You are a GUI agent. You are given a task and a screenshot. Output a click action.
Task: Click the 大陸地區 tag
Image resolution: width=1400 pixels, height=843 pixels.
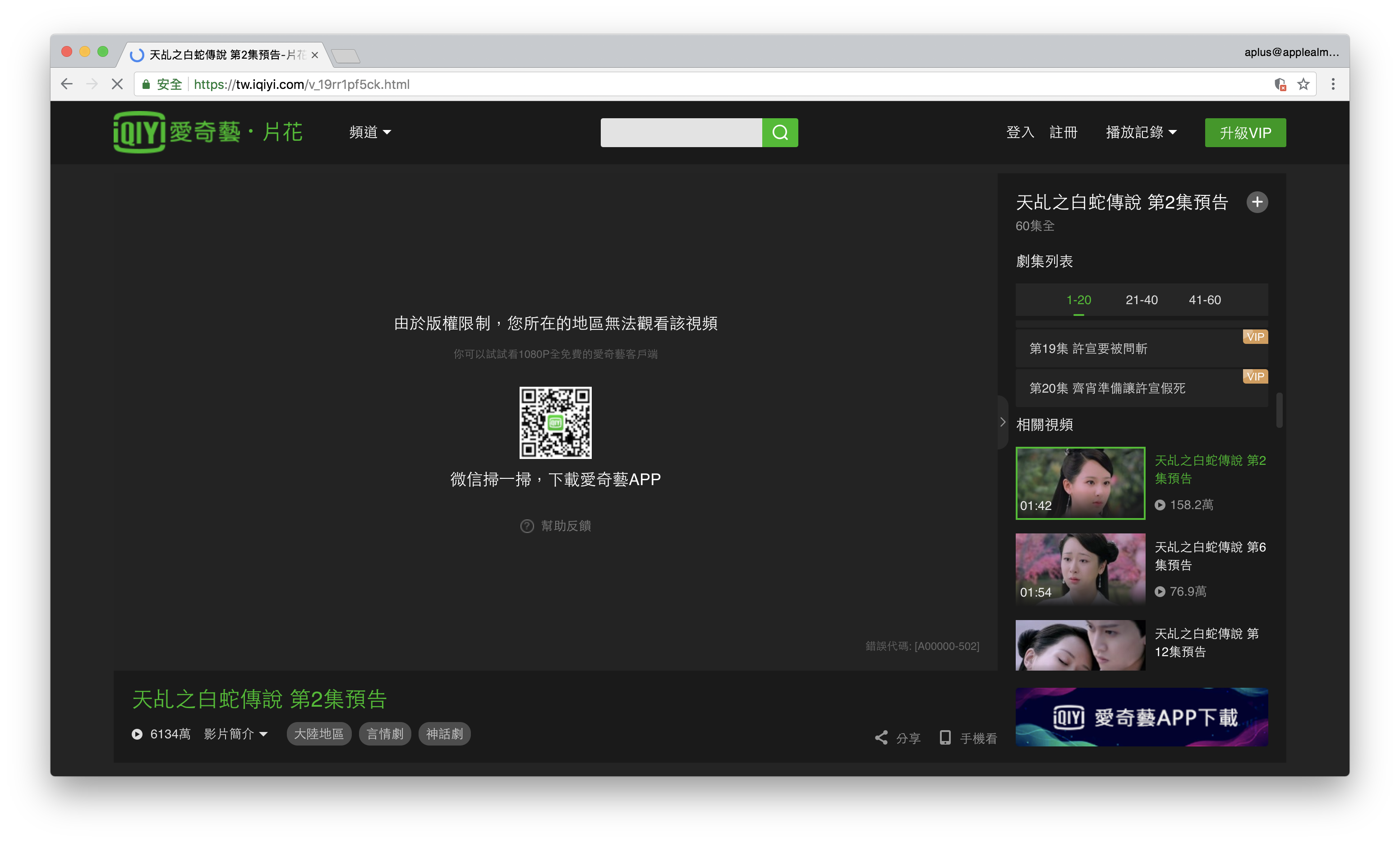coord(318,734)
